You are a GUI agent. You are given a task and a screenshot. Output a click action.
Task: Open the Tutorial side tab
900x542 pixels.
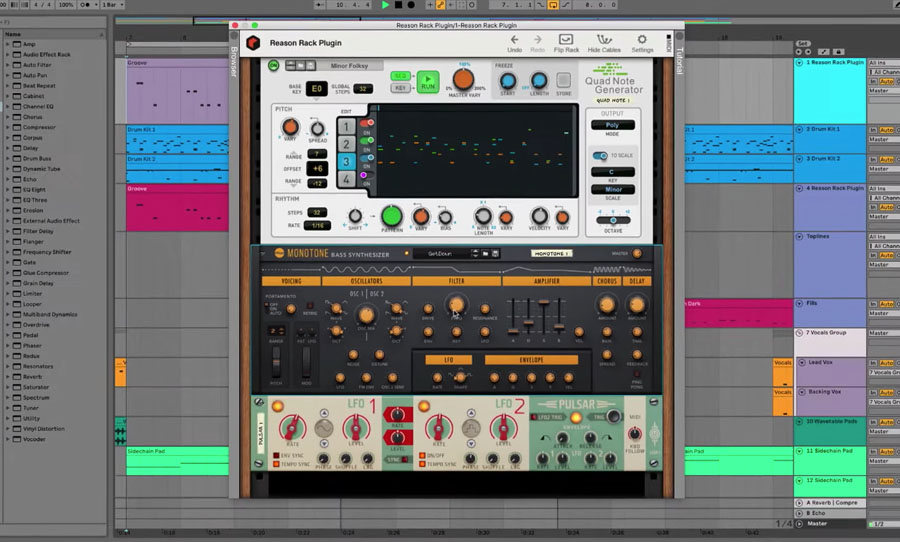[x=679, y=61]
